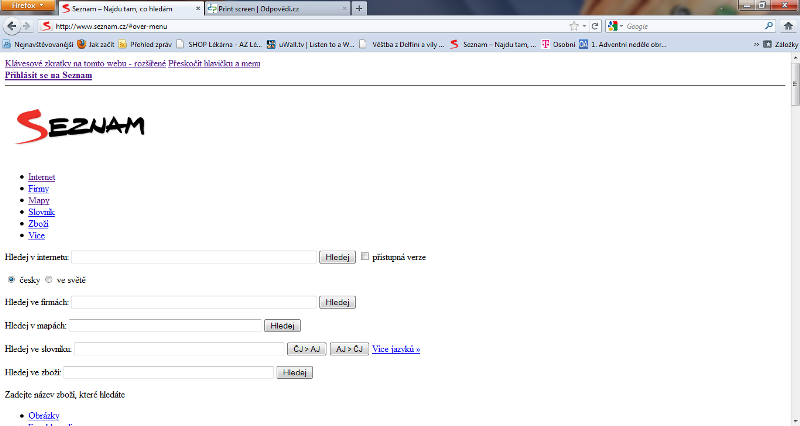Focus the Hledej ve zboží input field
800x426 pixels.
coord(168,372)
